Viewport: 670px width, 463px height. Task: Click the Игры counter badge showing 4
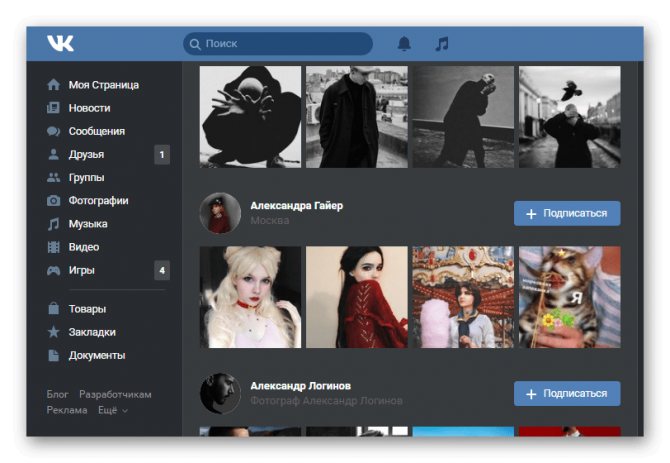[x=162, y=270]
